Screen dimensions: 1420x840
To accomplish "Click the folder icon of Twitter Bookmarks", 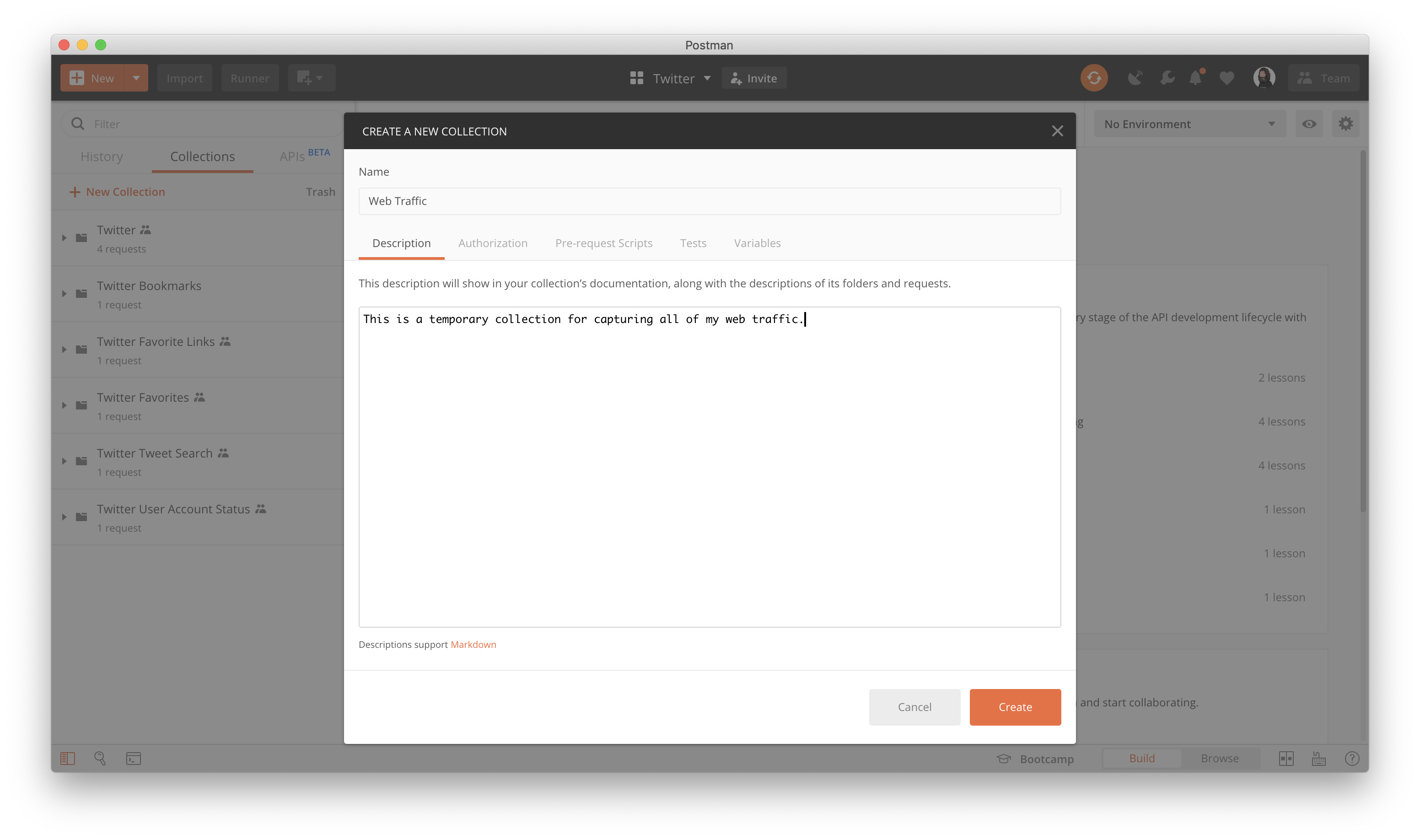I will tap(81, 293).
